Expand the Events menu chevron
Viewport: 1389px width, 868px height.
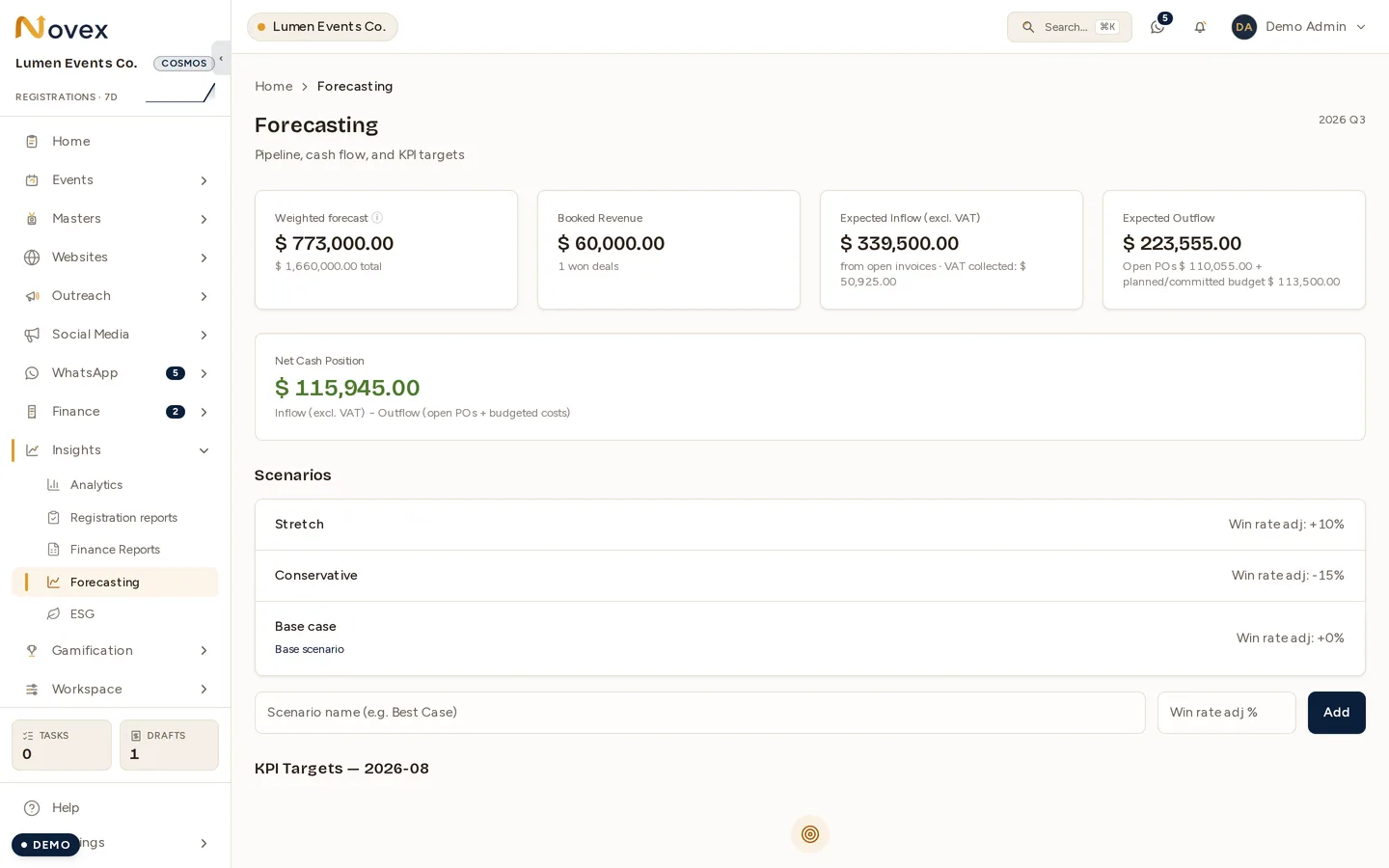(204, 180)
